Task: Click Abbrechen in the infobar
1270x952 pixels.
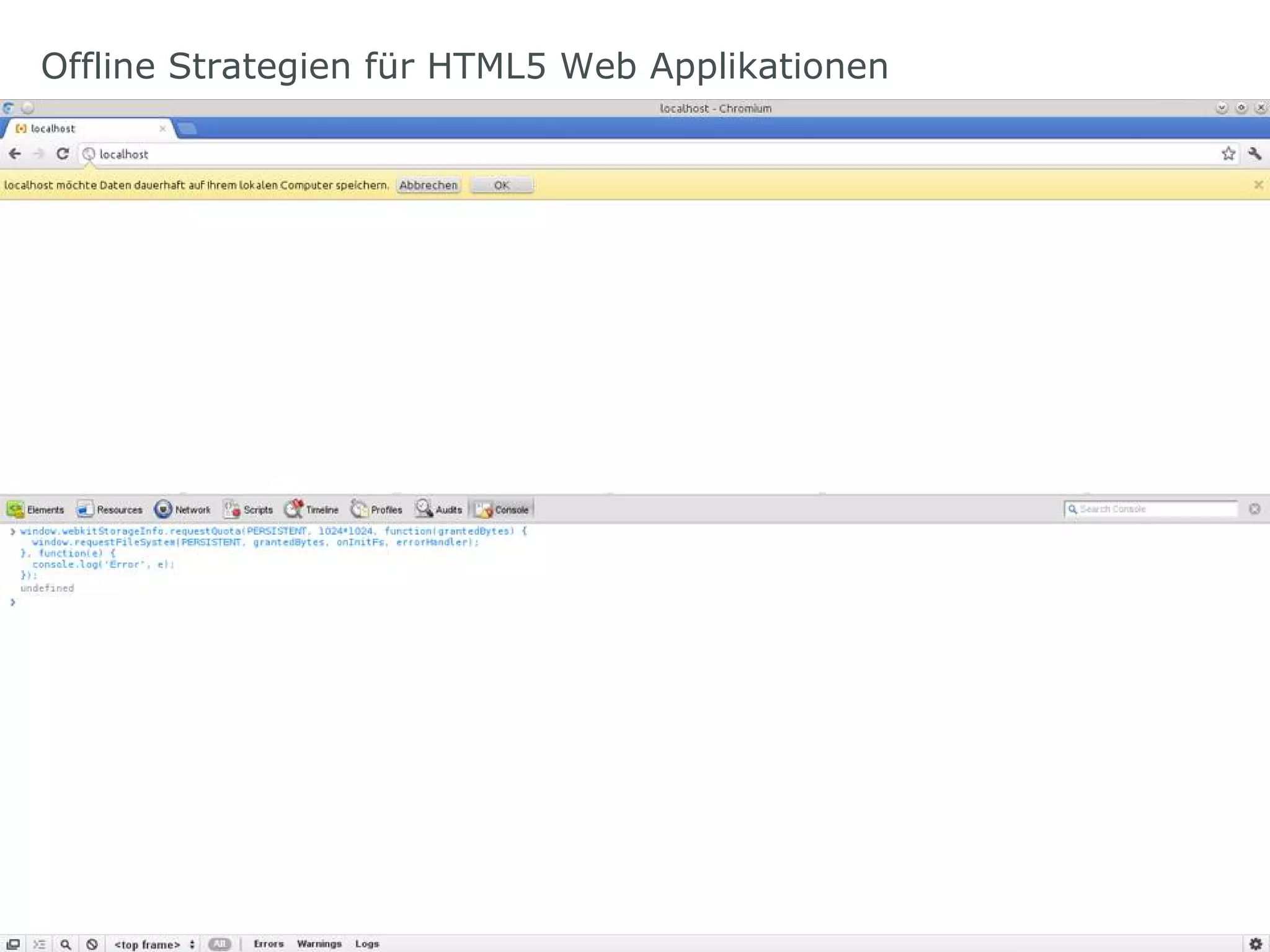Action: click(428, 185)
